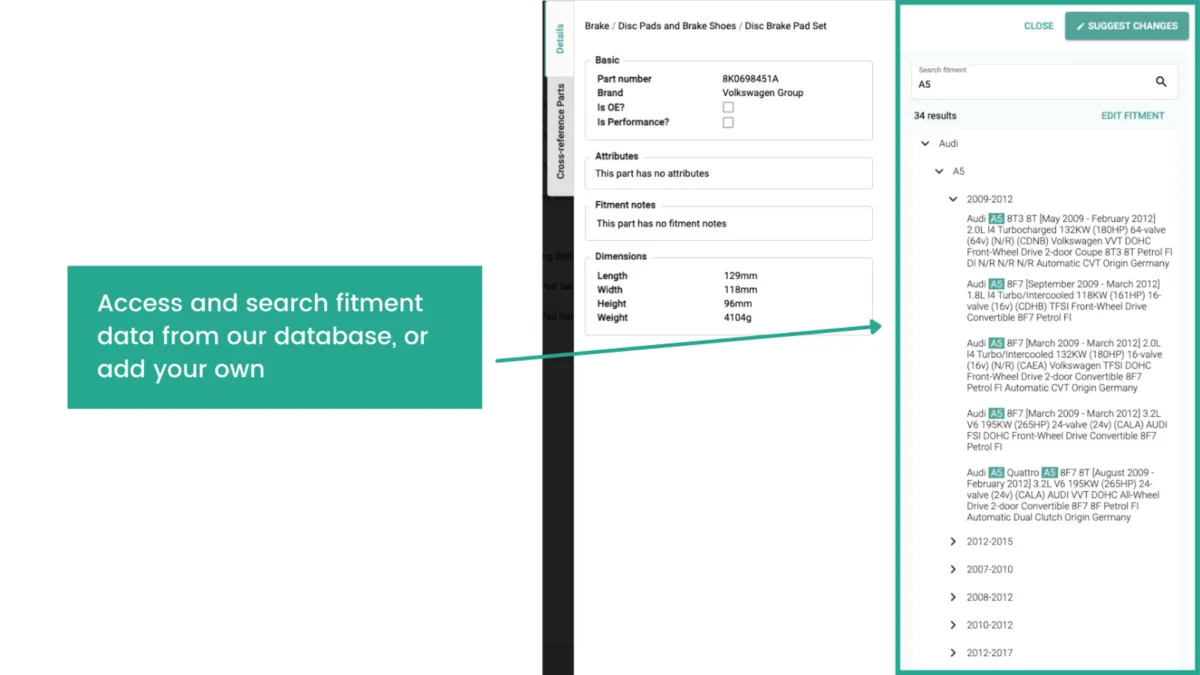This screenshot has height=675, width=1200.
Task: Expand the 2008-2012 year range
Action: click(953, 598)
